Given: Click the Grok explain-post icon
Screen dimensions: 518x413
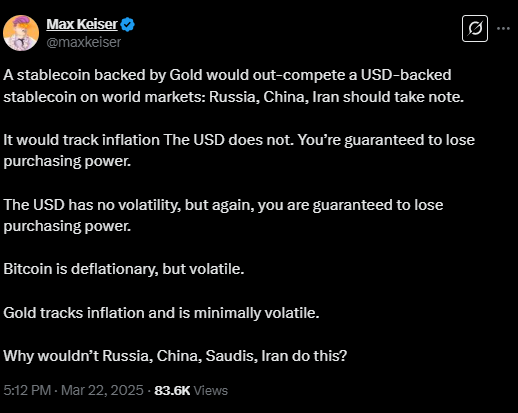Looking at the screenshot, I should (x=475, y=28).
